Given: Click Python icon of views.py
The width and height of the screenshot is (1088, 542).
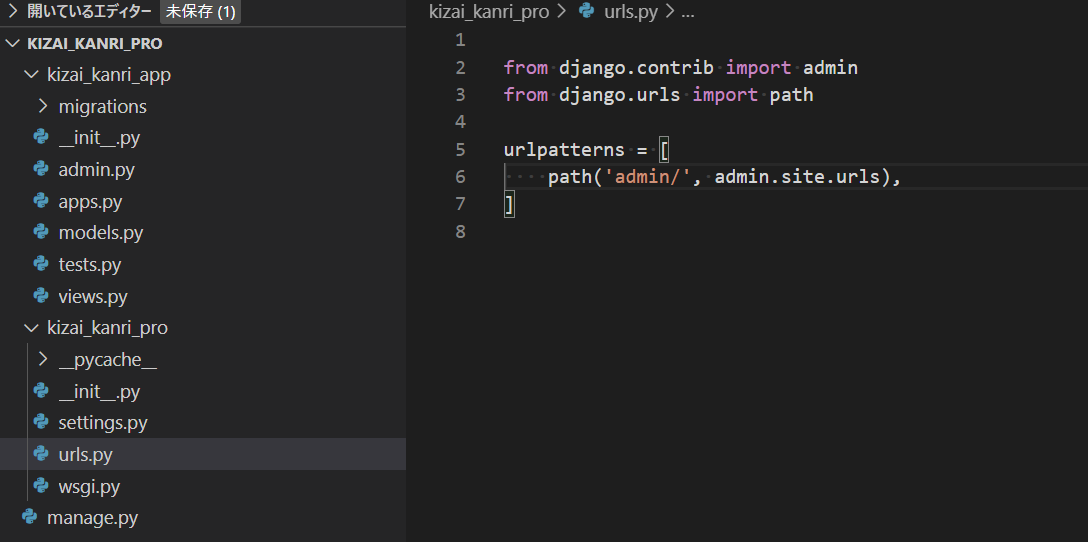Looking at the screenshot, I should click(41, 296).
